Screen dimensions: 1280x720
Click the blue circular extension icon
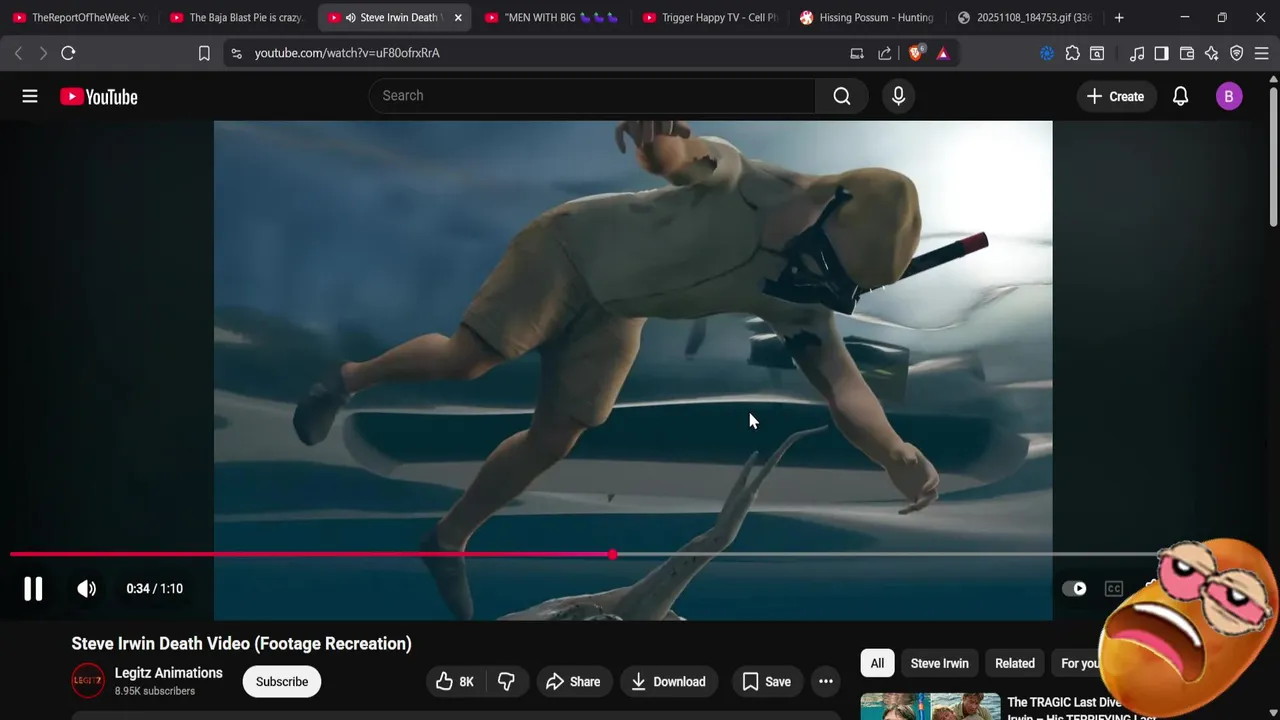coord(1047,53)
